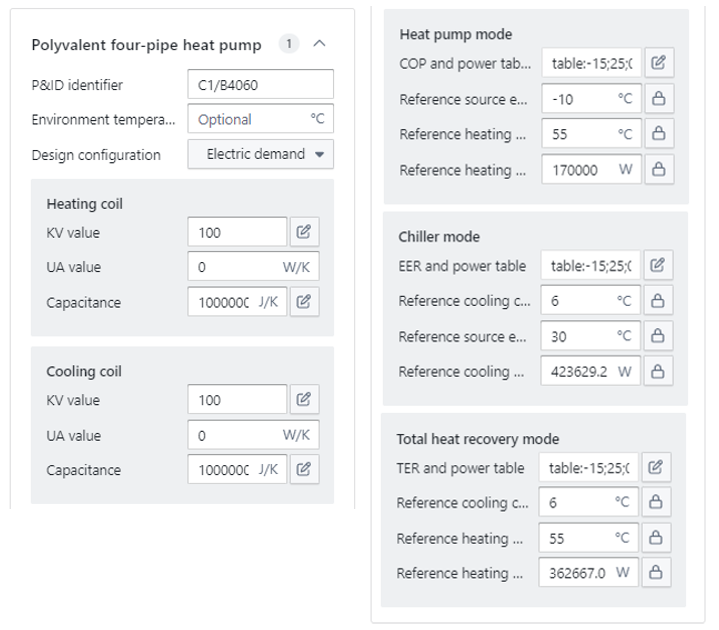Toggle lock on Heat pump 55 °C heating field
The image size is (719, 630).
coord(658,134)
